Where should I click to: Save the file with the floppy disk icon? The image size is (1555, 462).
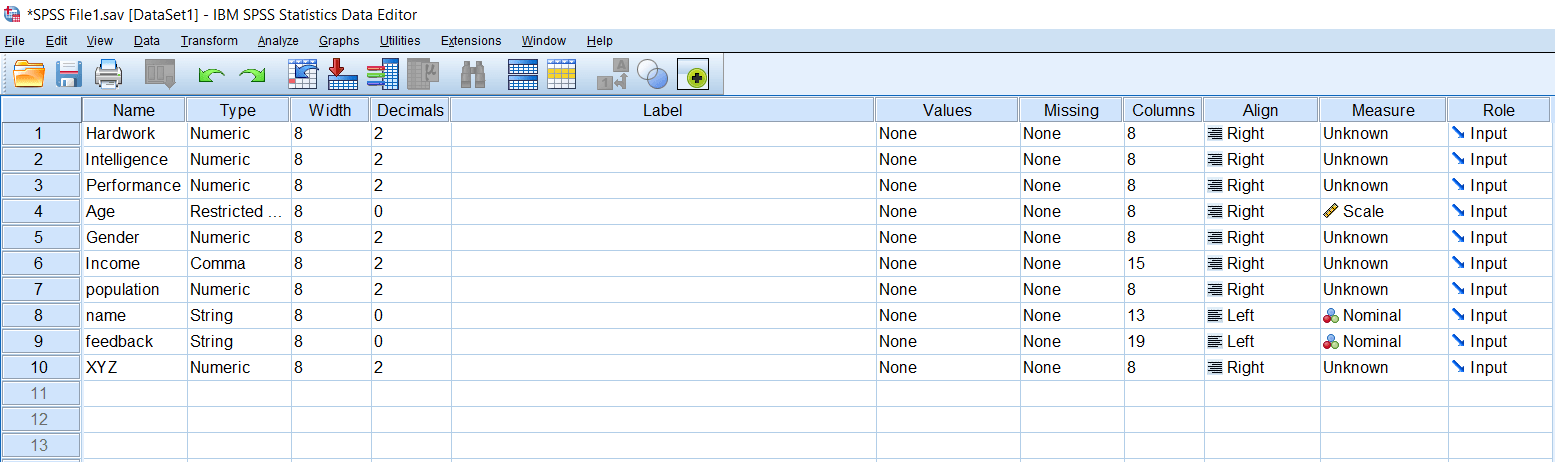(68, 74)
